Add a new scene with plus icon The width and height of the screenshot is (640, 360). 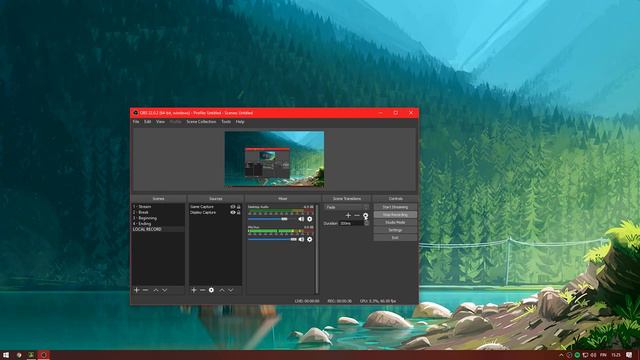pyautogui.click(x=137, y=290)
